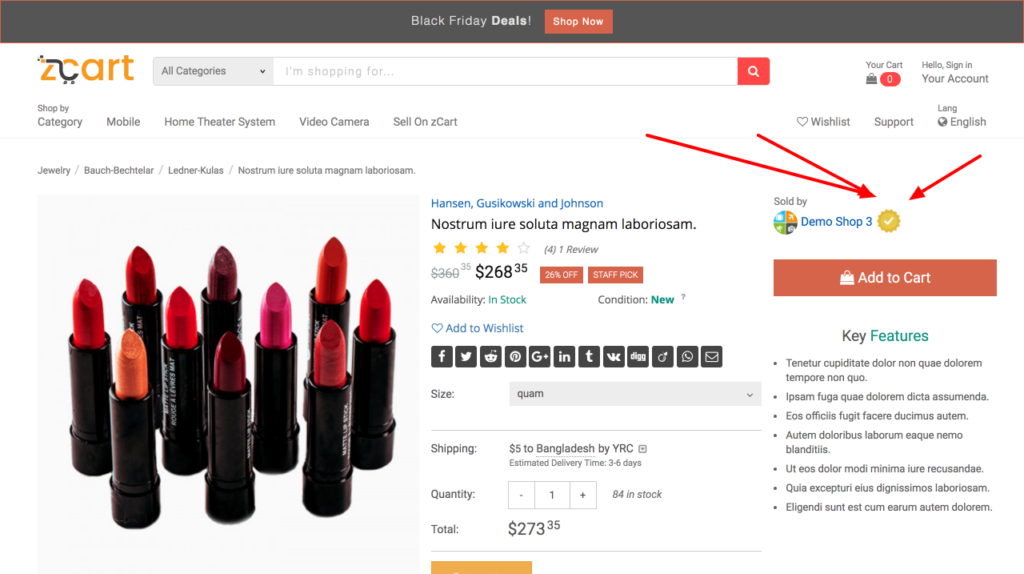
Task: Decrease quantity with minus button
Action: [521, 495]
